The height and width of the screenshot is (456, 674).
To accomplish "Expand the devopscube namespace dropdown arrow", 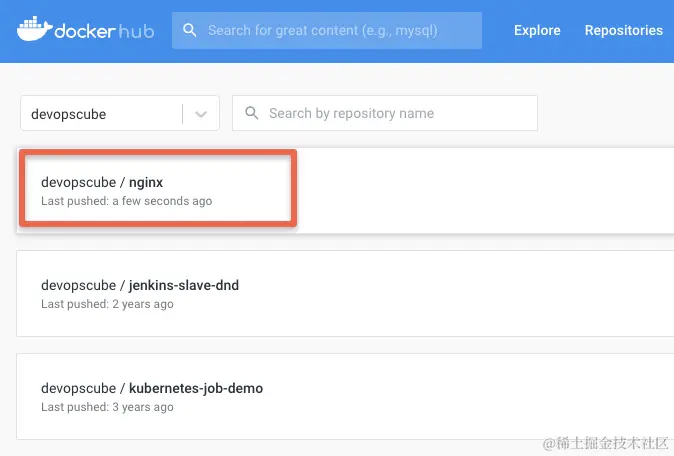I will click(201, 114).
